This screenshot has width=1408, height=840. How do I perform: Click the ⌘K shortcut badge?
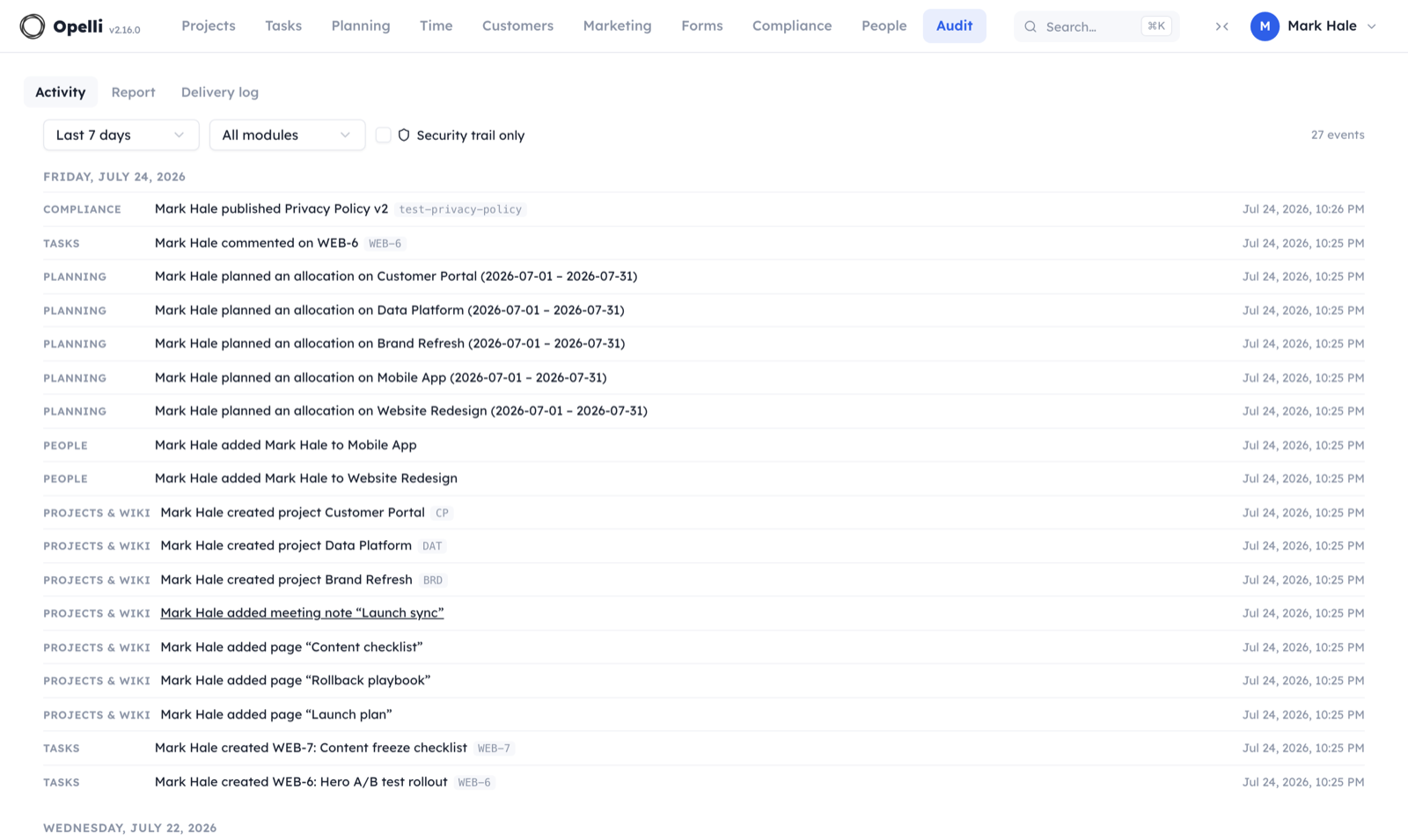coord(1156,26)
